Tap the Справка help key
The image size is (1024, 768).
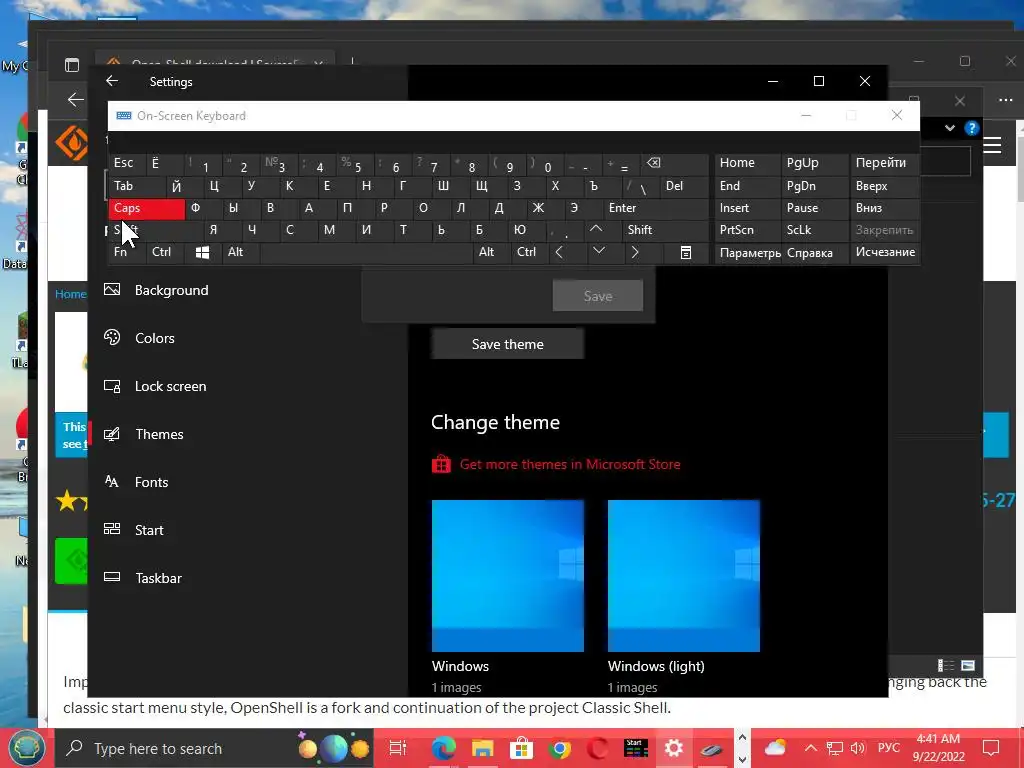[x=815, y=252]
